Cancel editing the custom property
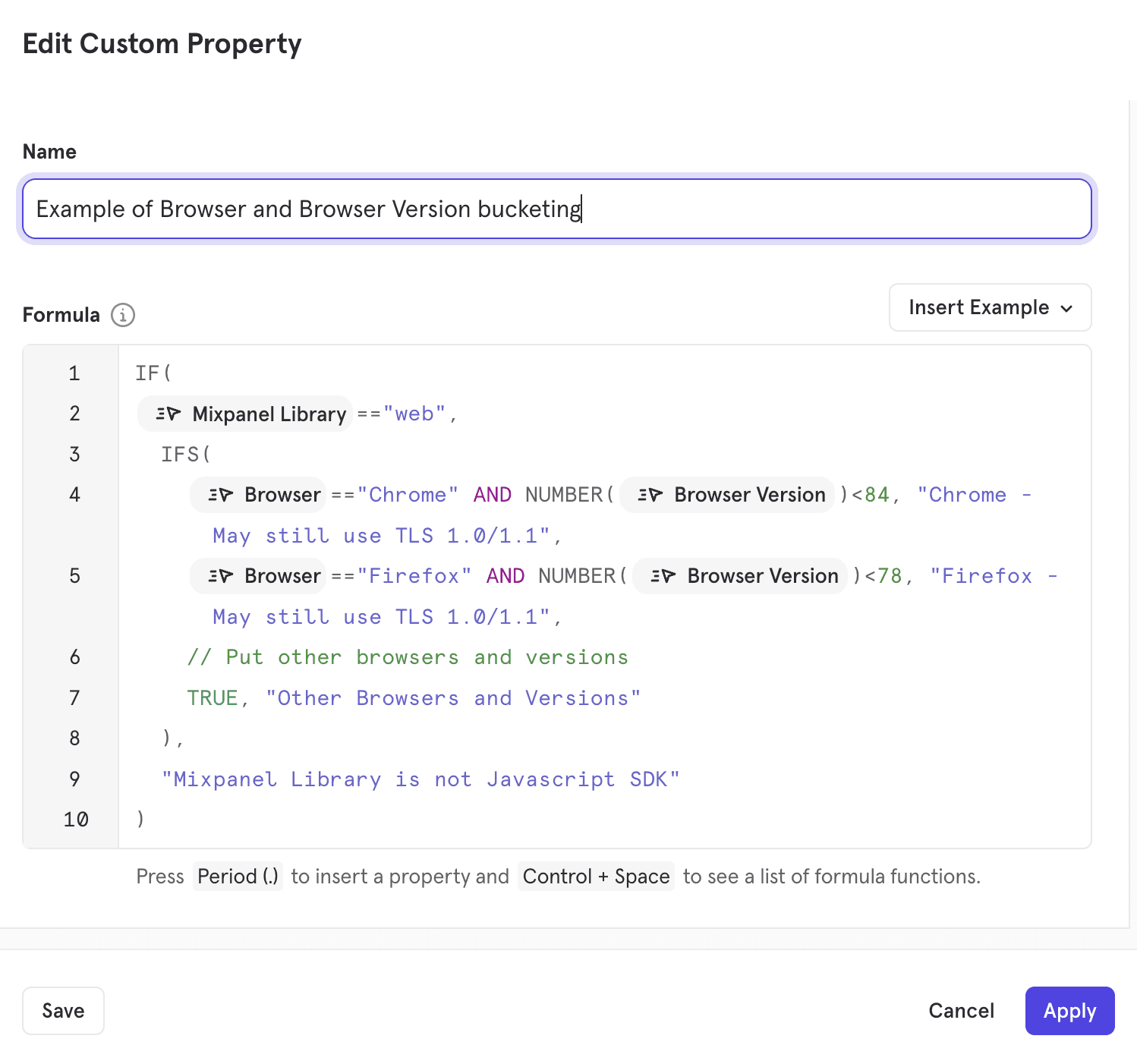Image resolution: width=1137 pixels, height=1064 pixels. [961, 1011]
